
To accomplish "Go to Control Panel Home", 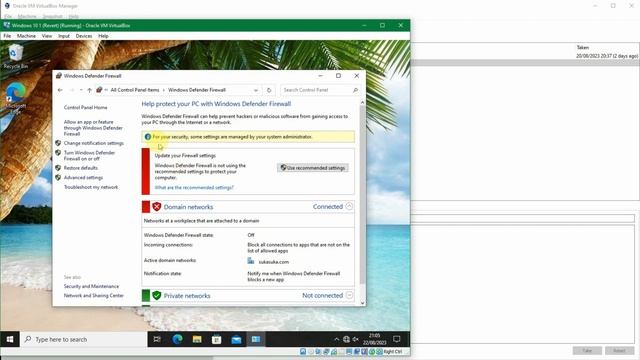I will point(85,107).
